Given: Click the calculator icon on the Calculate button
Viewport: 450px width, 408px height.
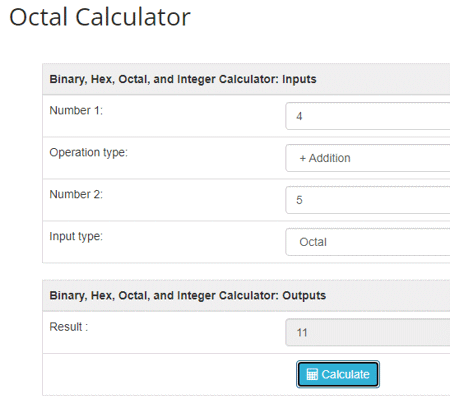Looking at the screenshot, I should [x=312, y=374].
